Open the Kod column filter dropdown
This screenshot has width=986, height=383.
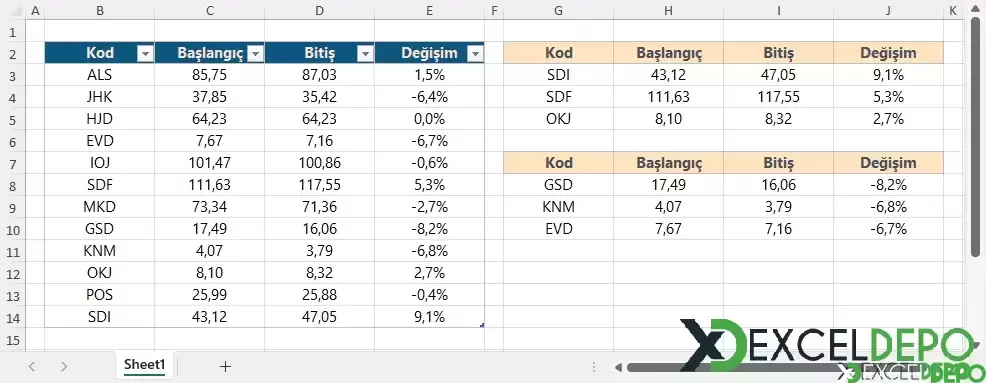tap(145, 54)
